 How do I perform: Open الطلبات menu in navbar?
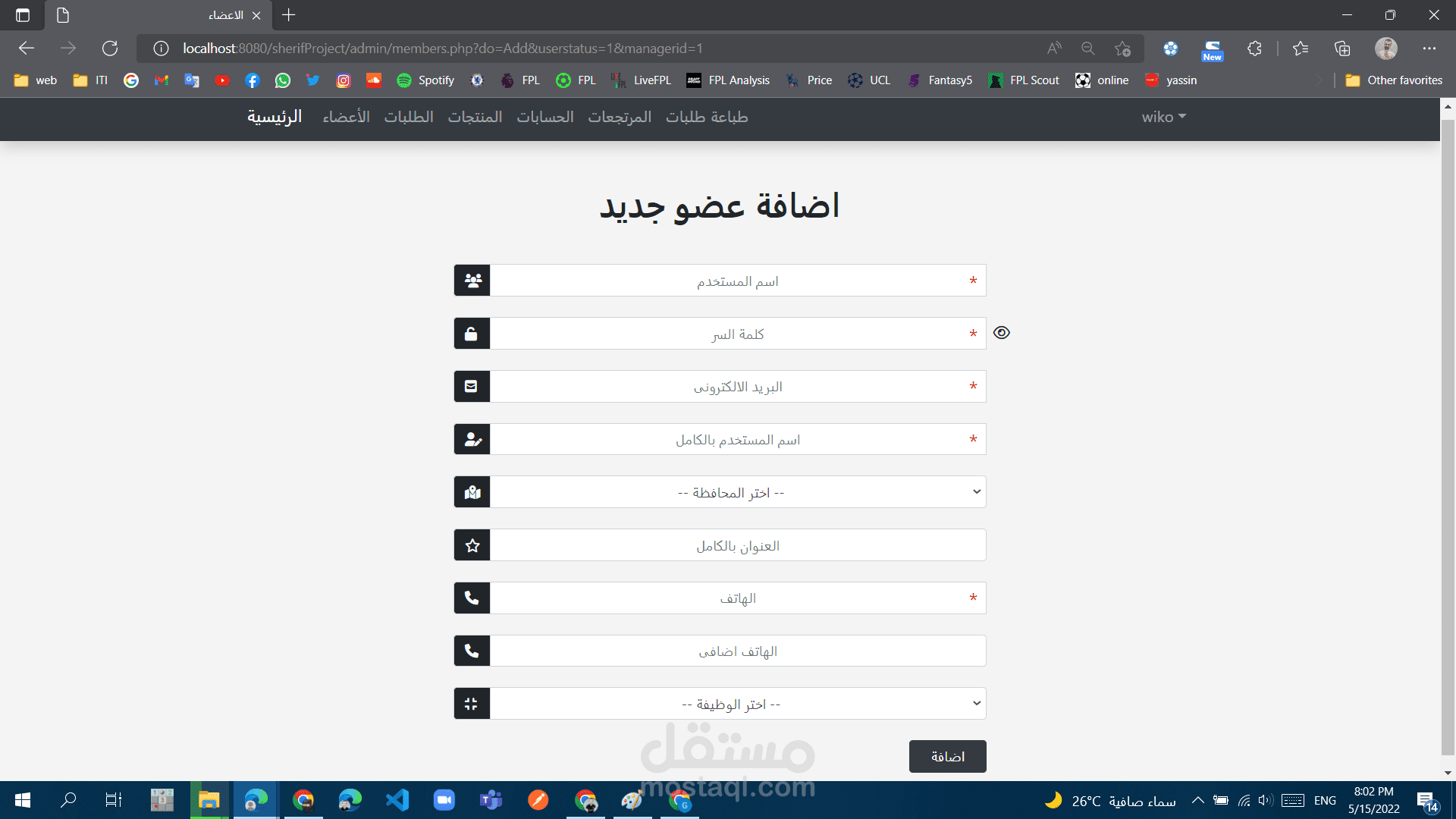click(x=409, y=117)
